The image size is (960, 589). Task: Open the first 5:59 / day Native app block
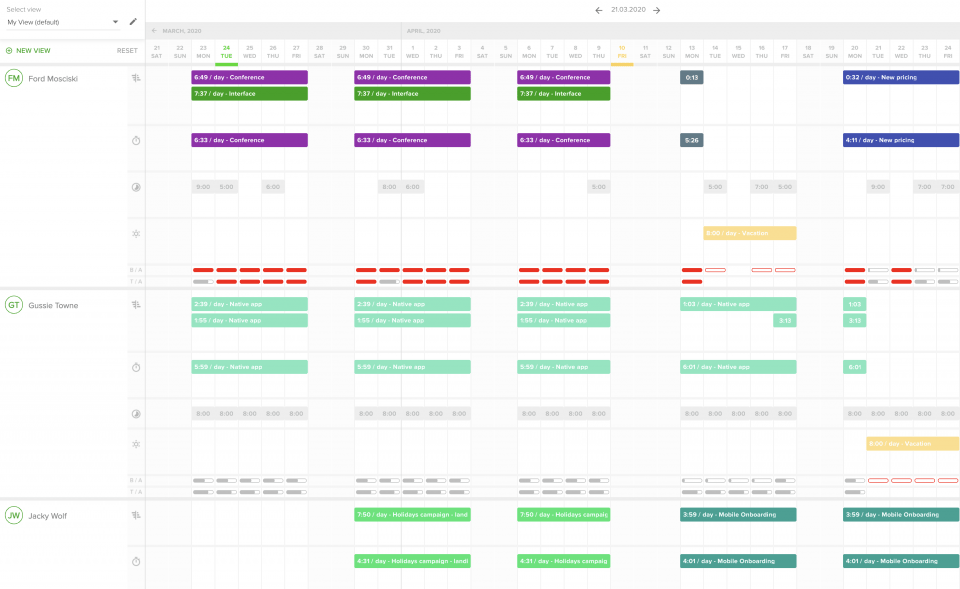point(250,367)
